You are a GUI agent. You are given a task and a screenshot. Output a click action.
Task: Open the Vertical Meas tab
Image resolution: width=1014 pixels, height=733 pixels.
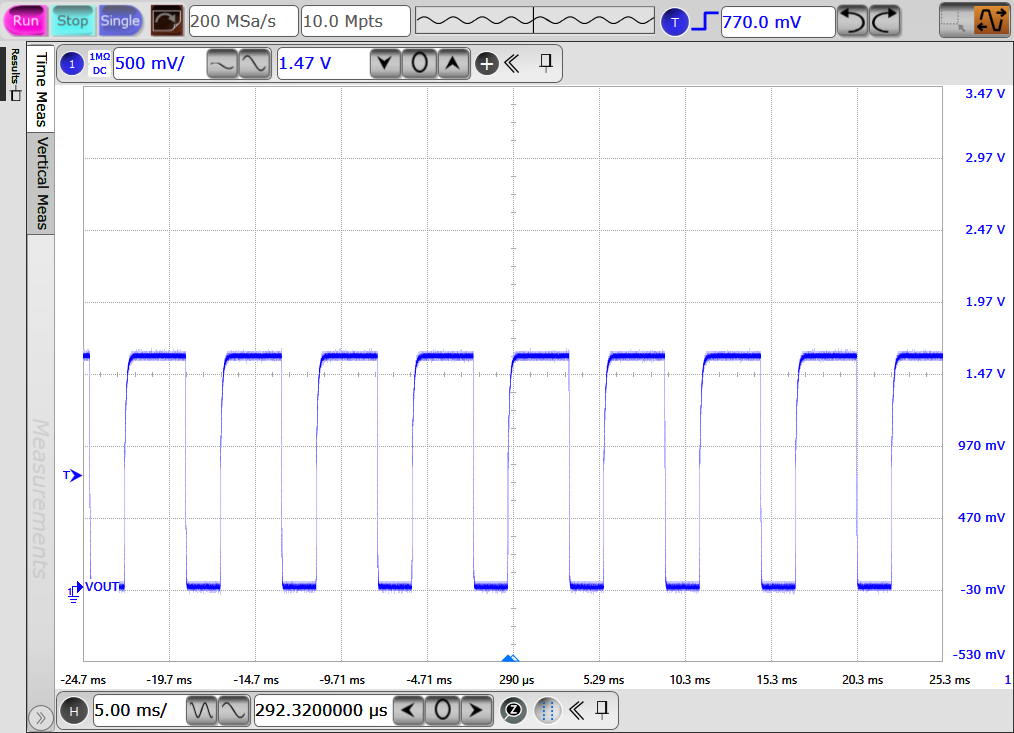coord(41,182)
